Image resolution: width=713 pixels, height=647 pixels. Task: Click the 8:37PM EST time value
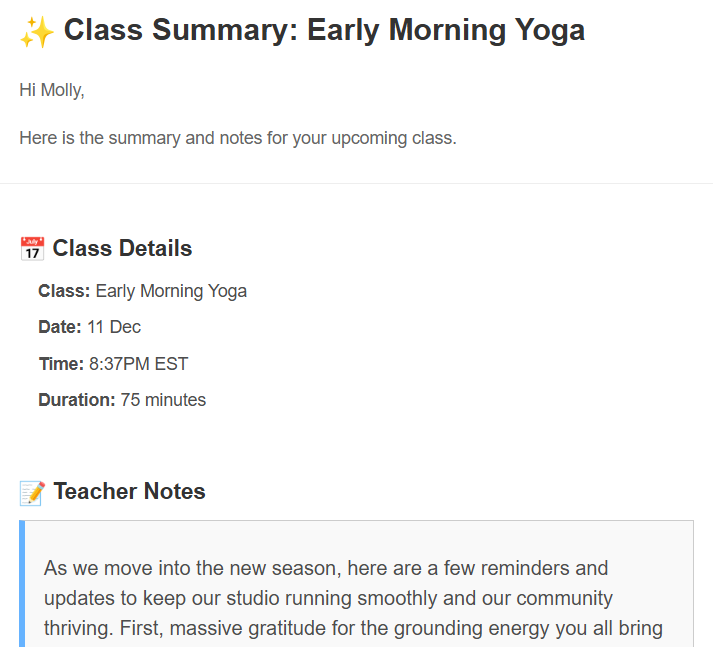(138, 364)
